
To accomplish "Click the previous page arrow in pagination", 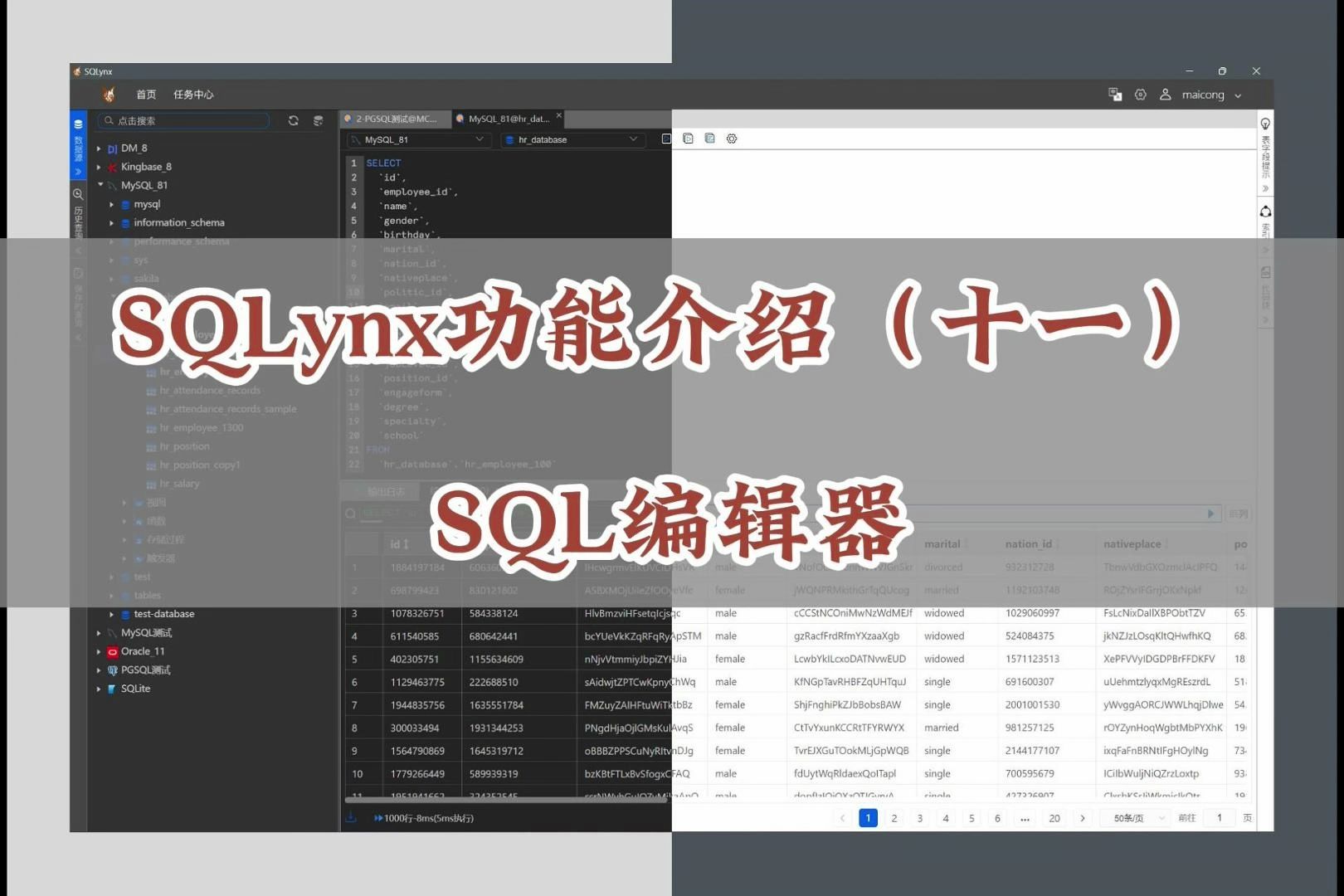I will coord(842,818).
